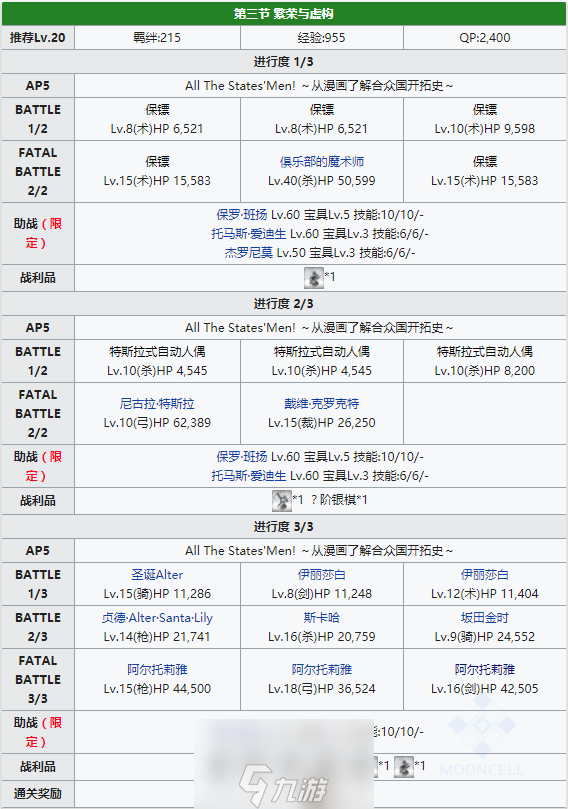This screenshot has width=568, height=809.
Task: Select the Lv.12(术)HP 11,404 text
Action: (484, 594)
